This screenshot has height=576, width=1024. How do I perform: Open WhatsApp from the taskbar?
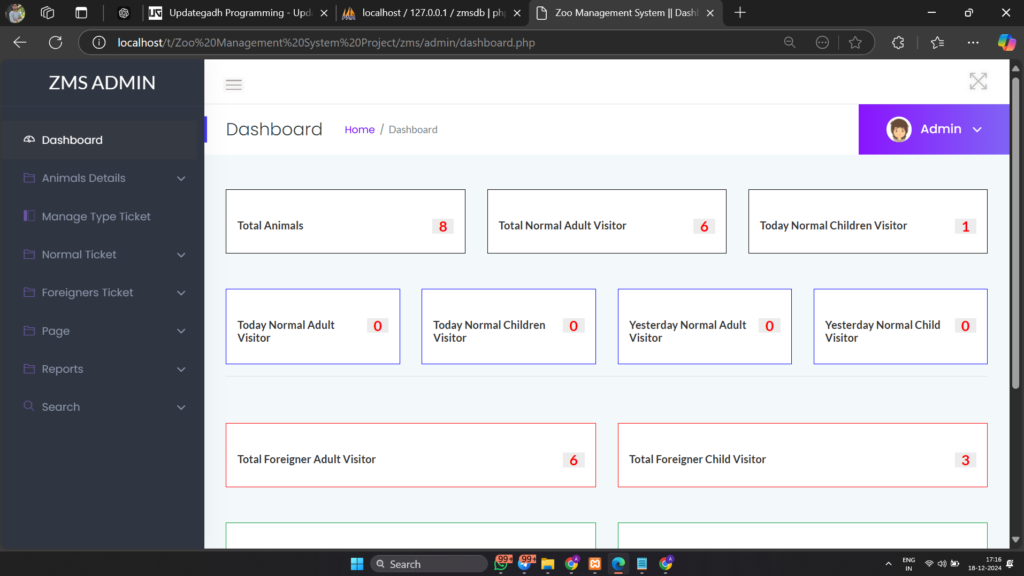[502, 563]
